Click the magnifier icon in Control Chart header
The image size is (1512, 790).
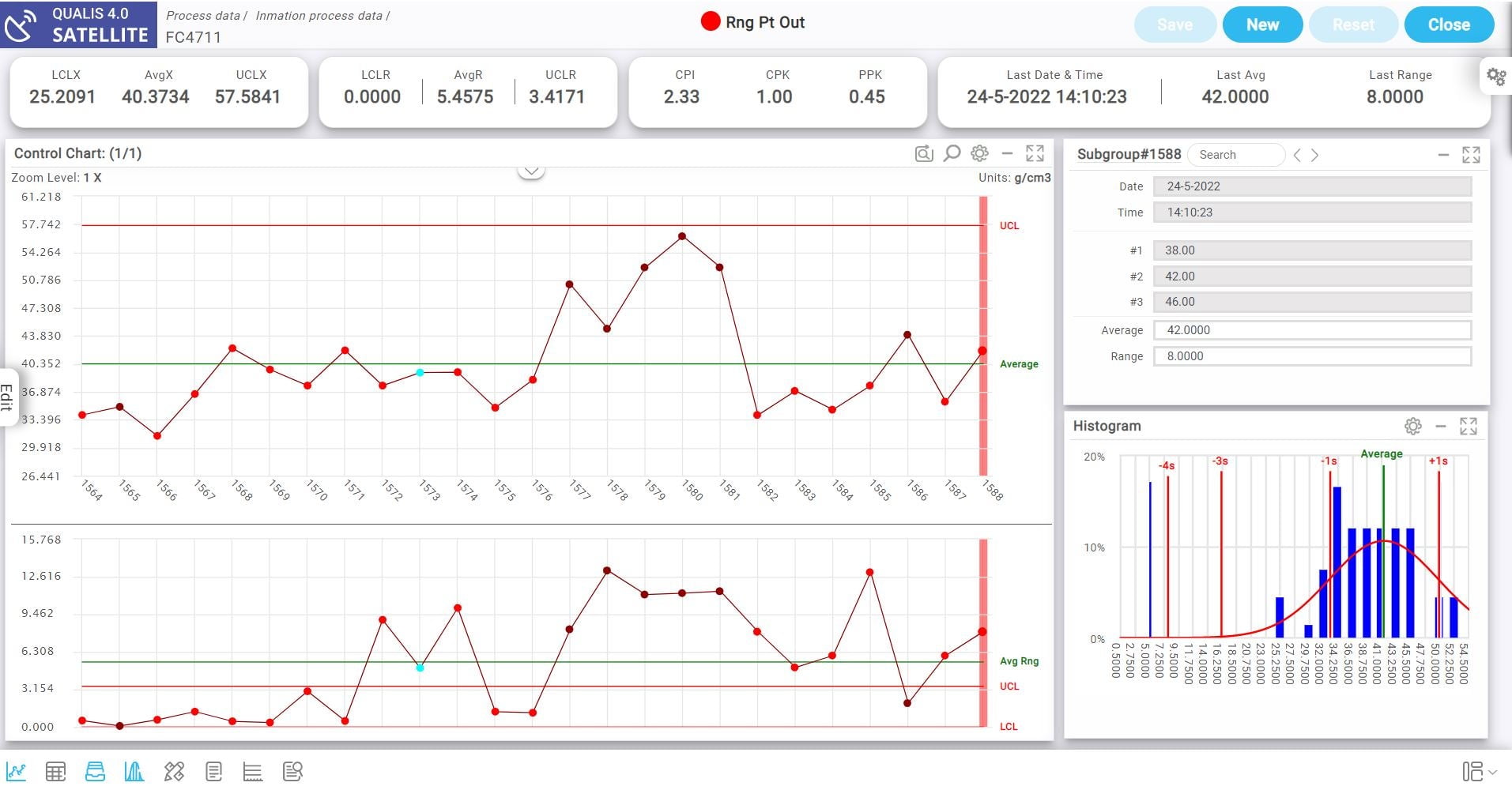tap(952, 153)
